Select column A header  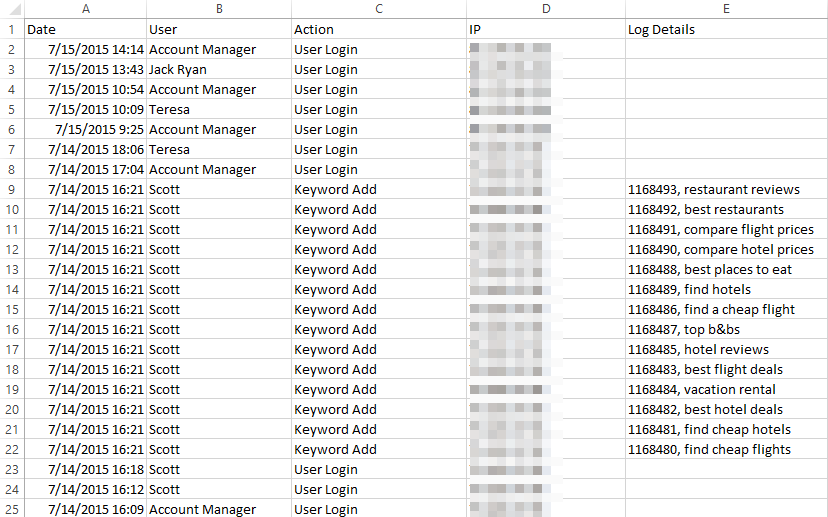pyautogui.click(x=85, y=9)
